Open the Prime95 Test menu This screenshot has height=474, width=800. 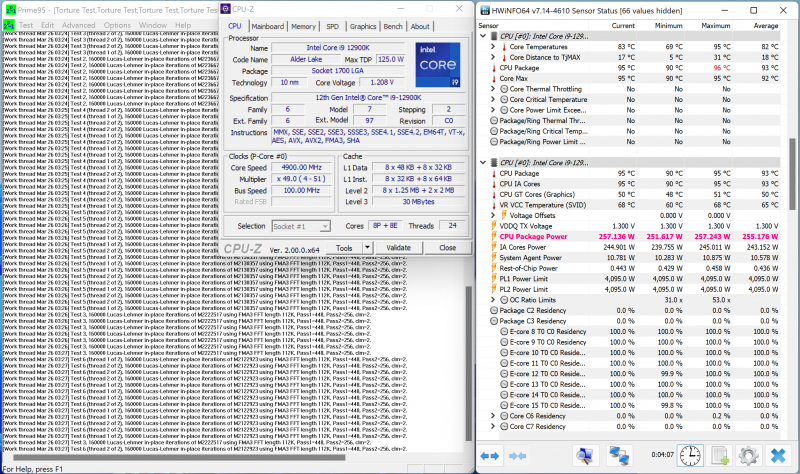click(x=26, y=25)
